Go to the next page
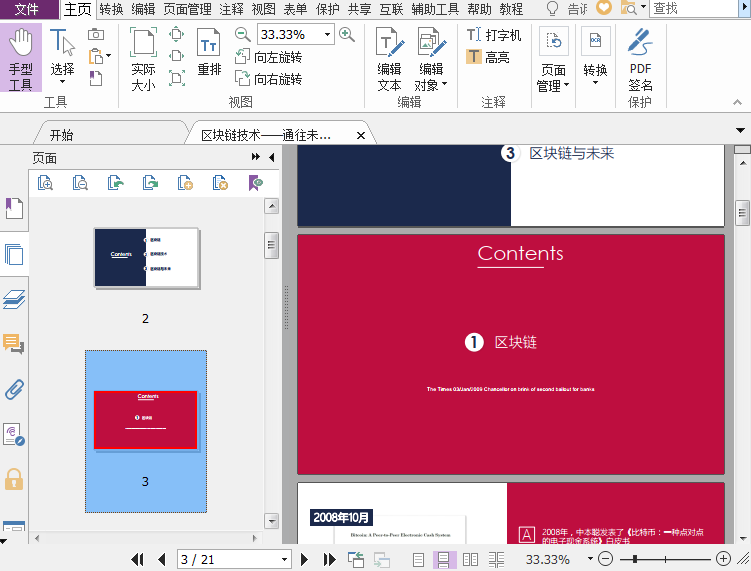Viewport: 751px width, 571px height. click(304, 559)
